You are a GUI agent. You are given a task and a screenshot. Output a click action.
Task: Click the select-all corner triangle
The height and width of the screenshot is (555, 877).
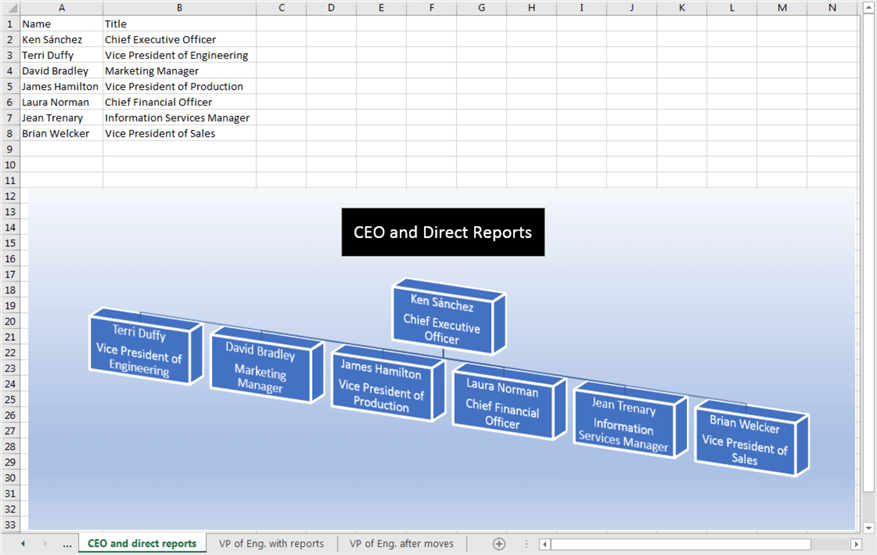pos(11,8)
